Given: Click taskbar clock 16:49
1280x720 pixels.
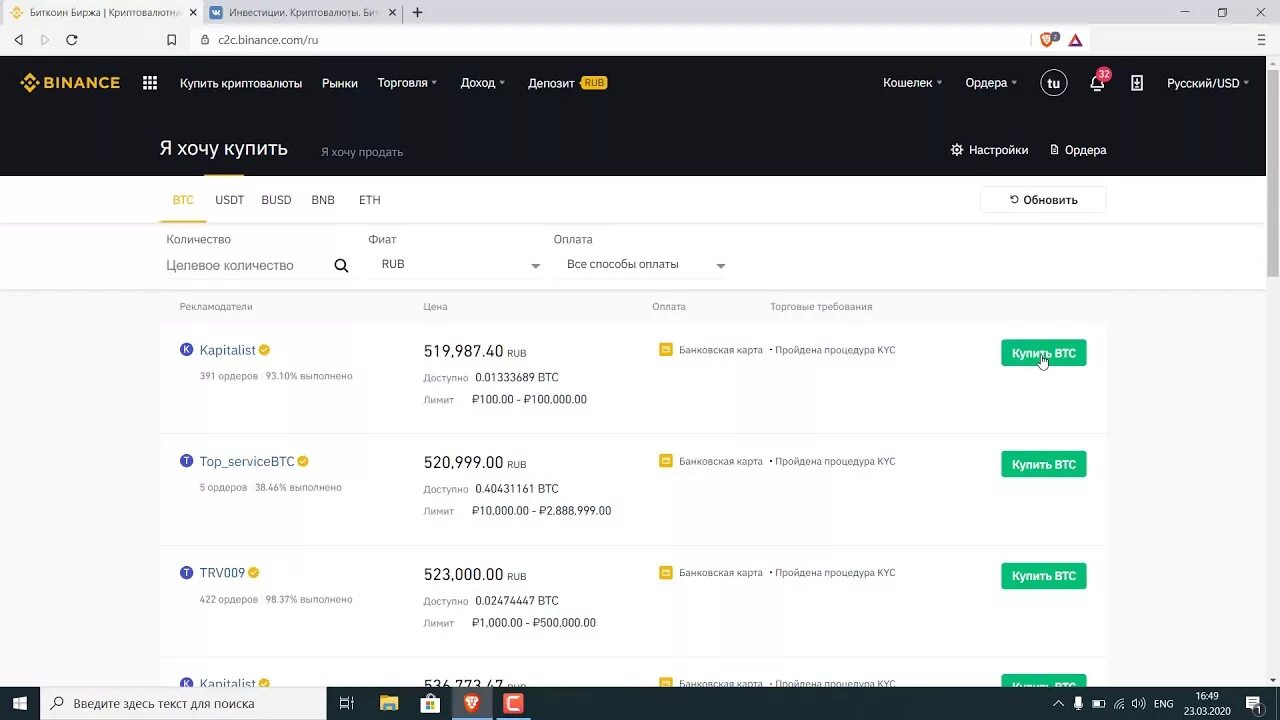Looking at the screenshot, I should [1207, 696].
